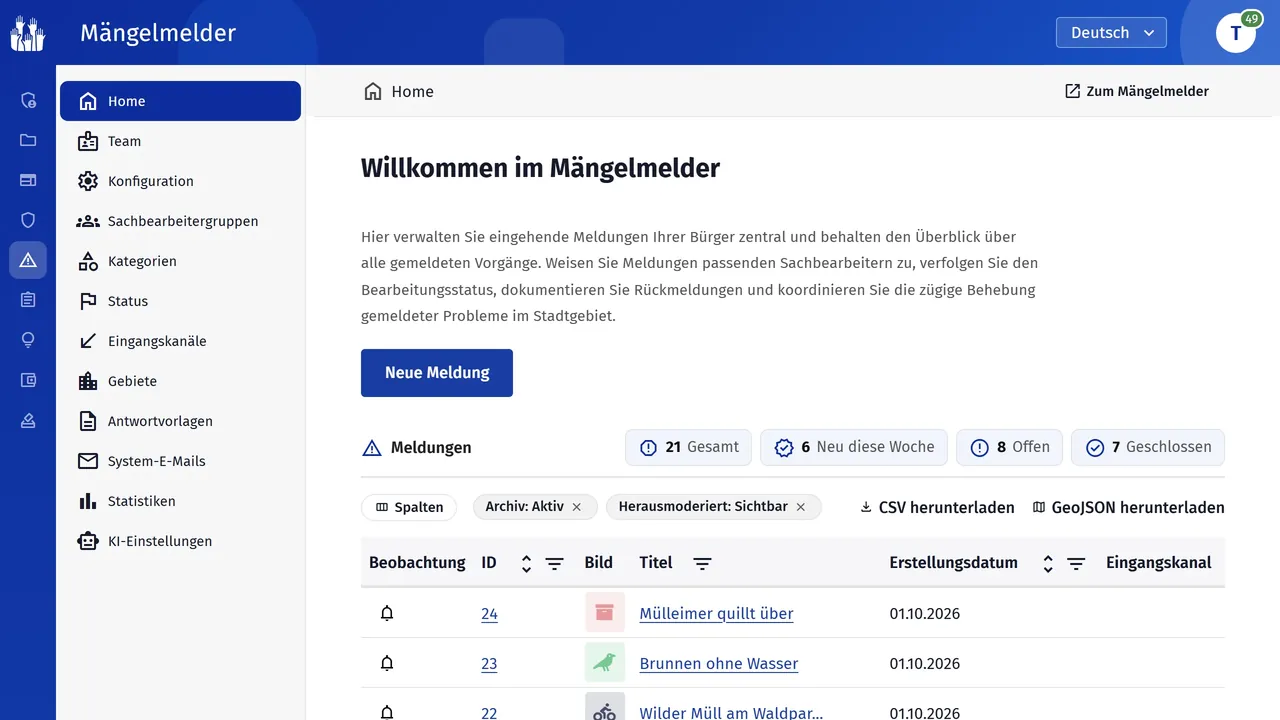The image size is (1280, 720).
Task: Open filter for ID column
Action: 554,564
